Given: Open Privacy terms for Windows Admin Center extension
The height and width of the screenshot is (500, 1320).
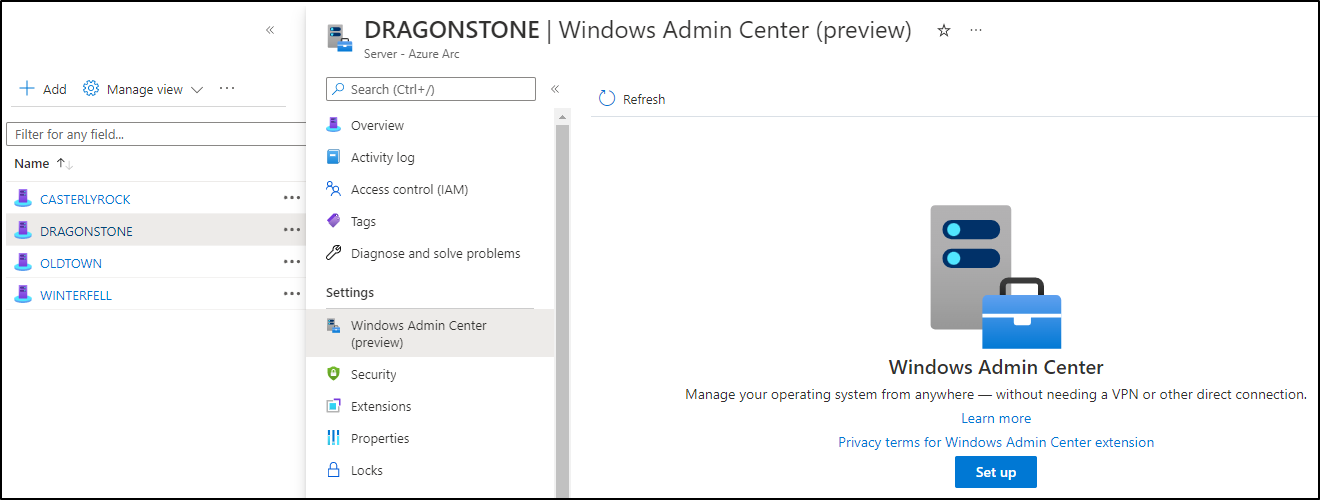Looking at the screenshot, I should (996, 442).
